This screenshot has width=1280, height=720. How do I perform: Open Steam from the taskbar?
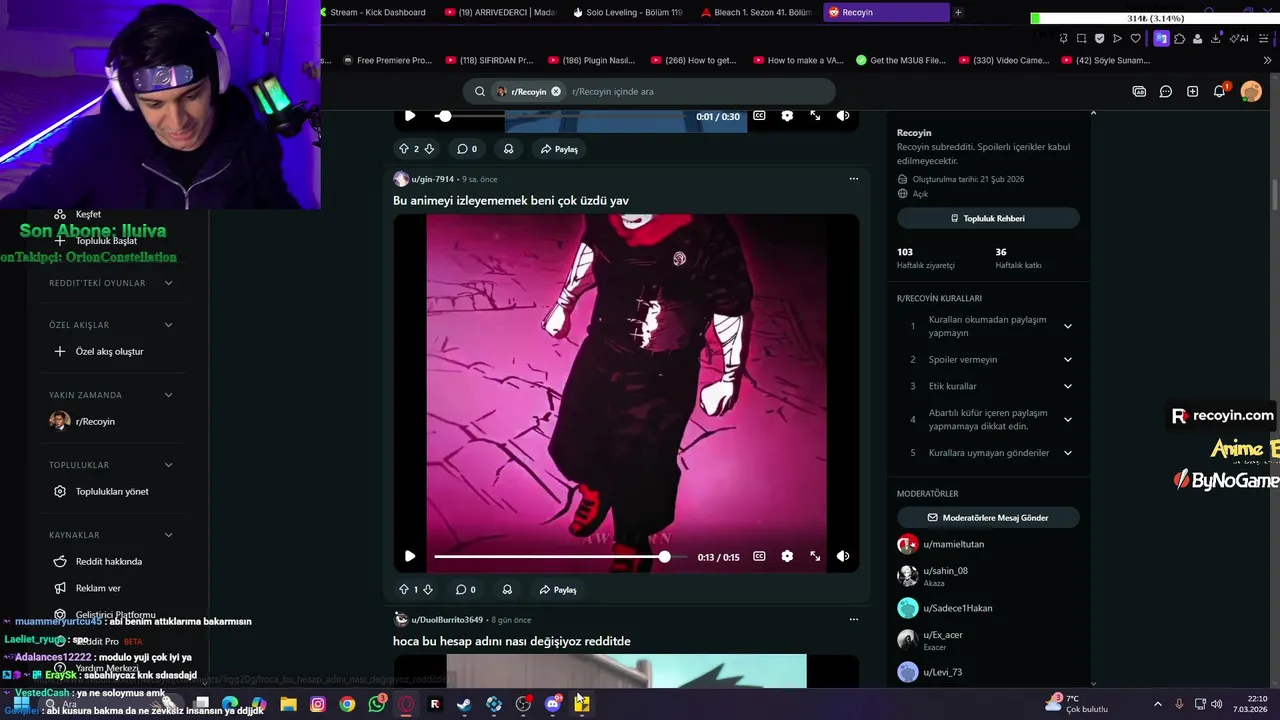tap(464, 704)
